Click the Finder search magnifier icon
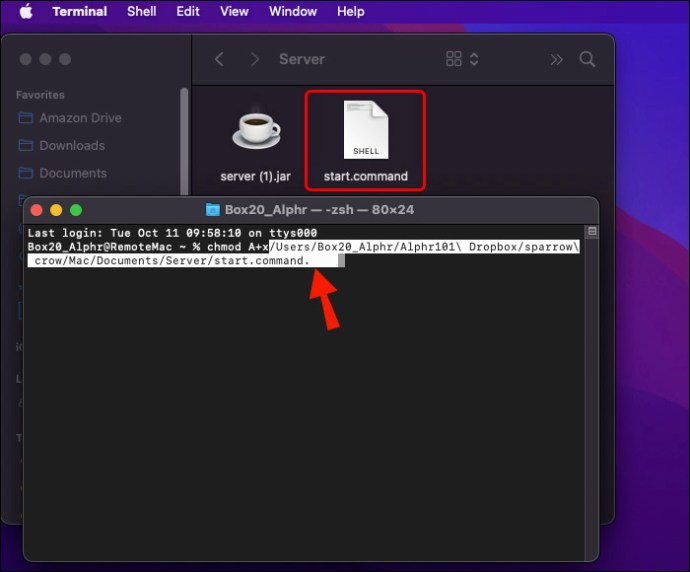 [587, 59]
